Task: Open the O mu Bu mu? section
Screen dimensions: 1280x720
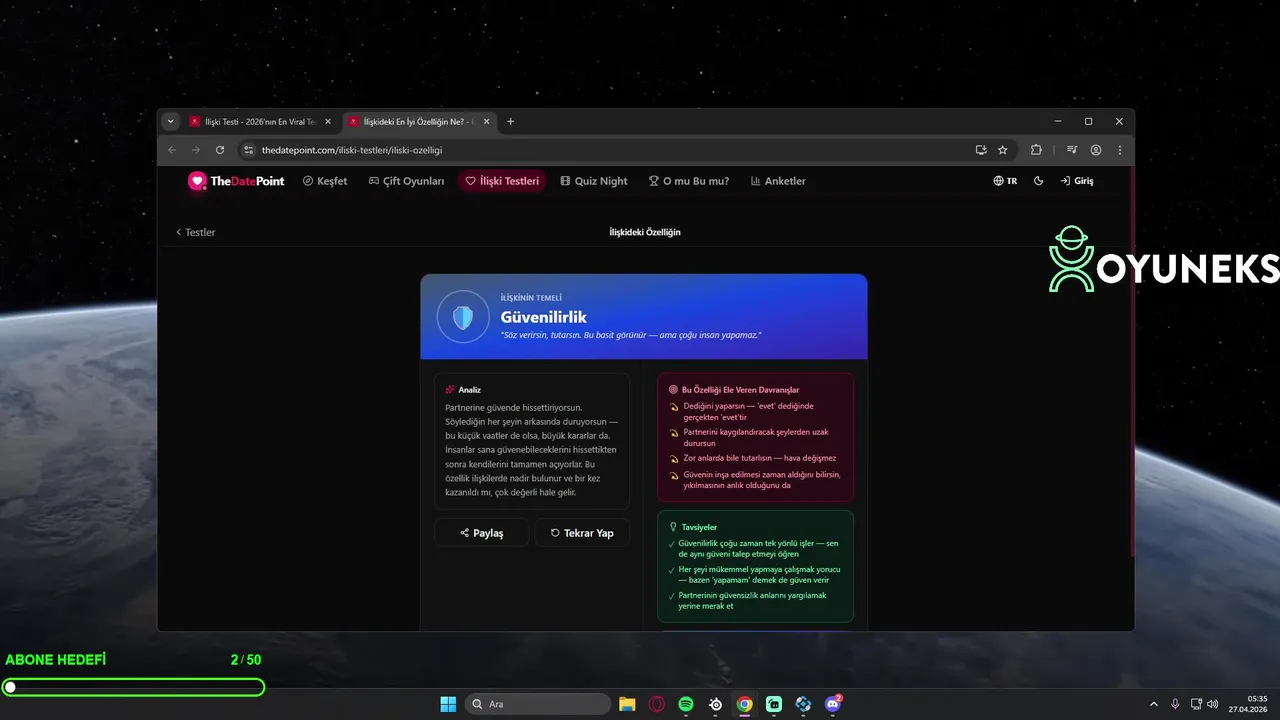Action: (689, 181)
